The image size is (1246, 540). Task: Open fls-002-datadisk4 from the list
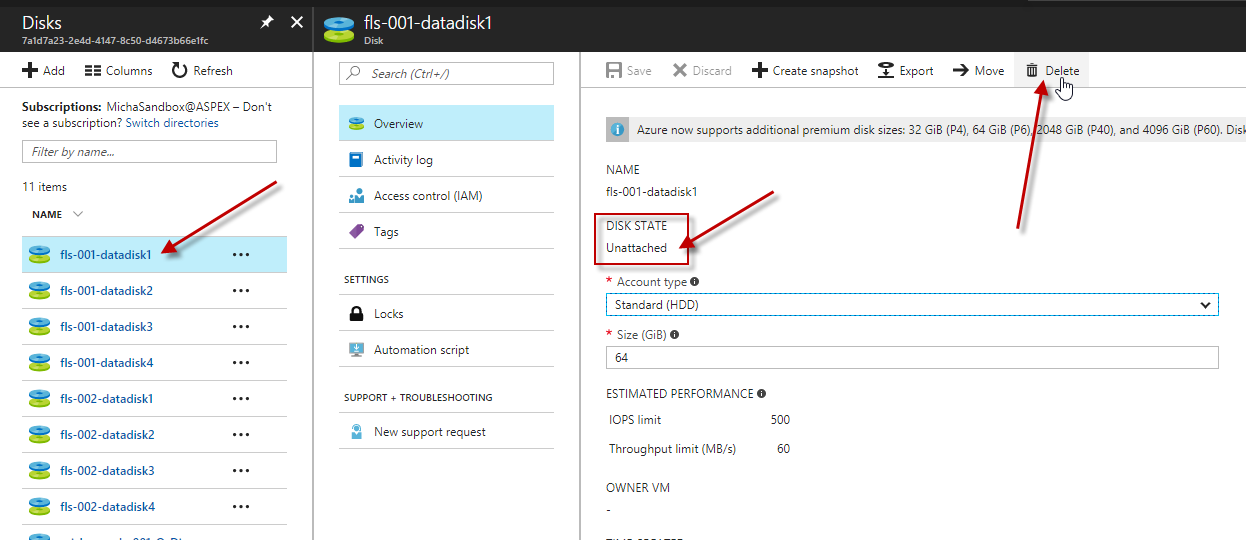pos(107,507)
